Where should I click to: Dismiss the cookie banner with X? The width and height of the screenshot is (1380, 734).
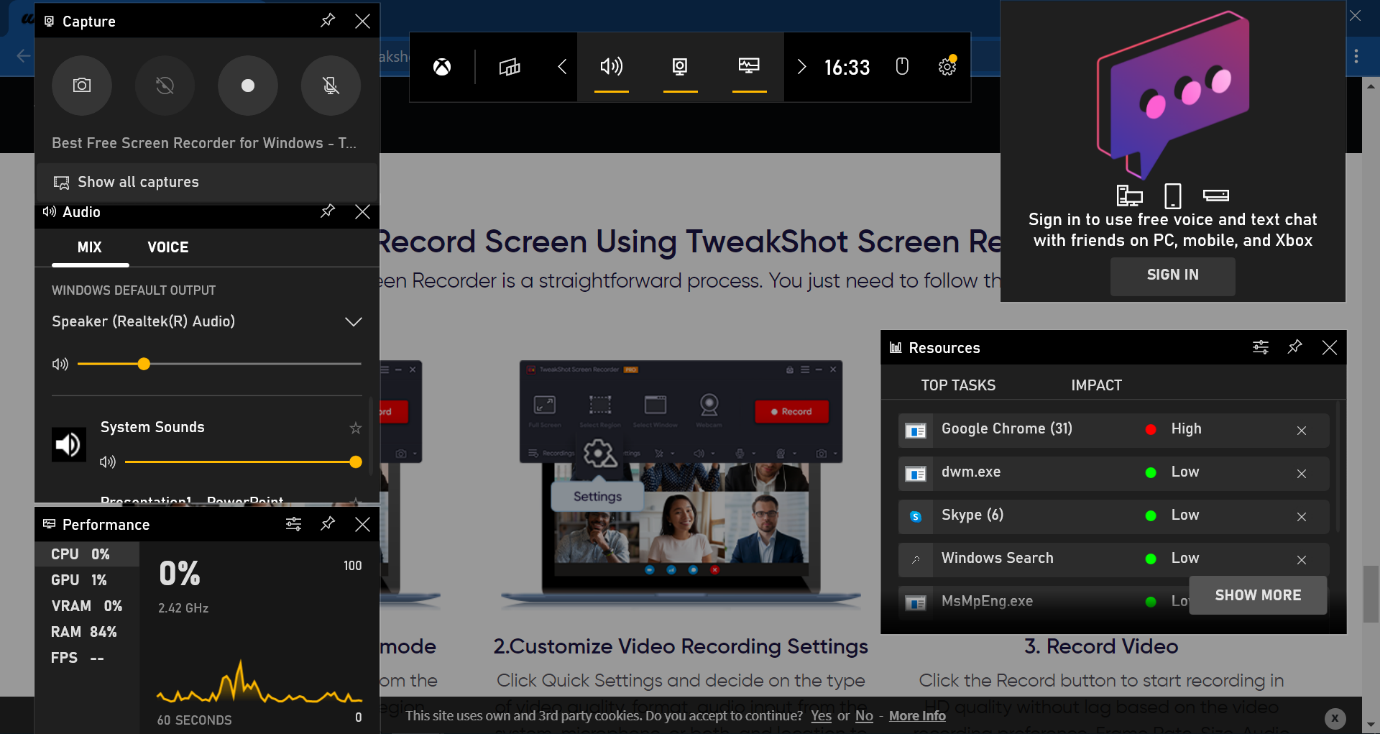(x=1334, y=718)
